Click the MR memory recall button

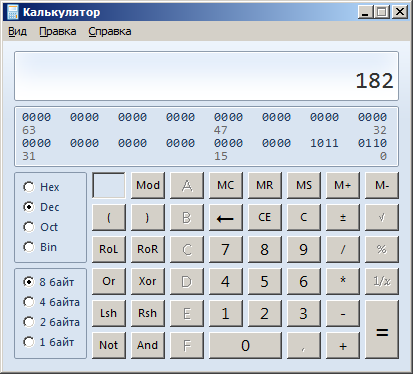(265, 185)
